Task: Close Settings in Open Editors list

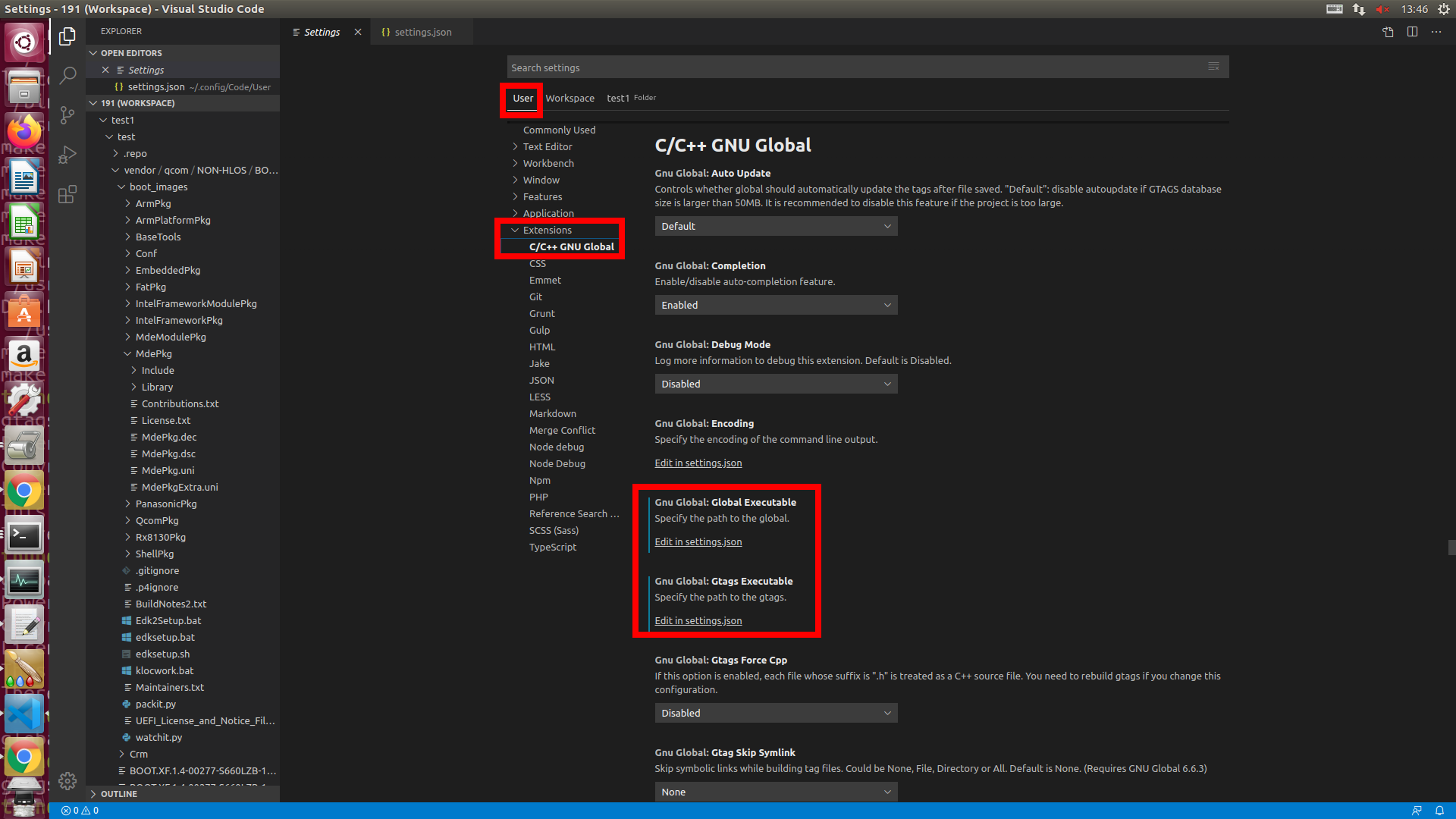Action: coord(105,70)
